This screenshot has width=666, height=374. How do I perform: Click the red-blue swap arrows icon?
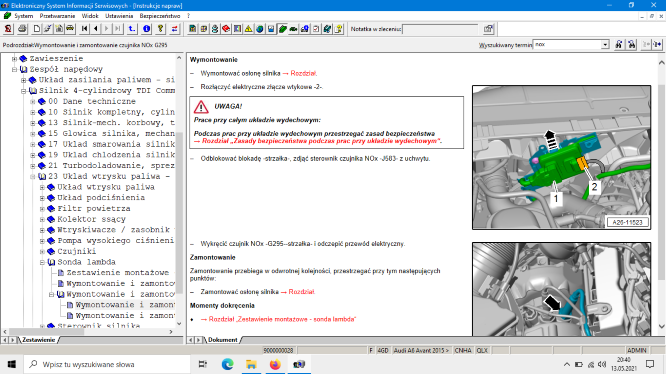(x=175, y=29)
